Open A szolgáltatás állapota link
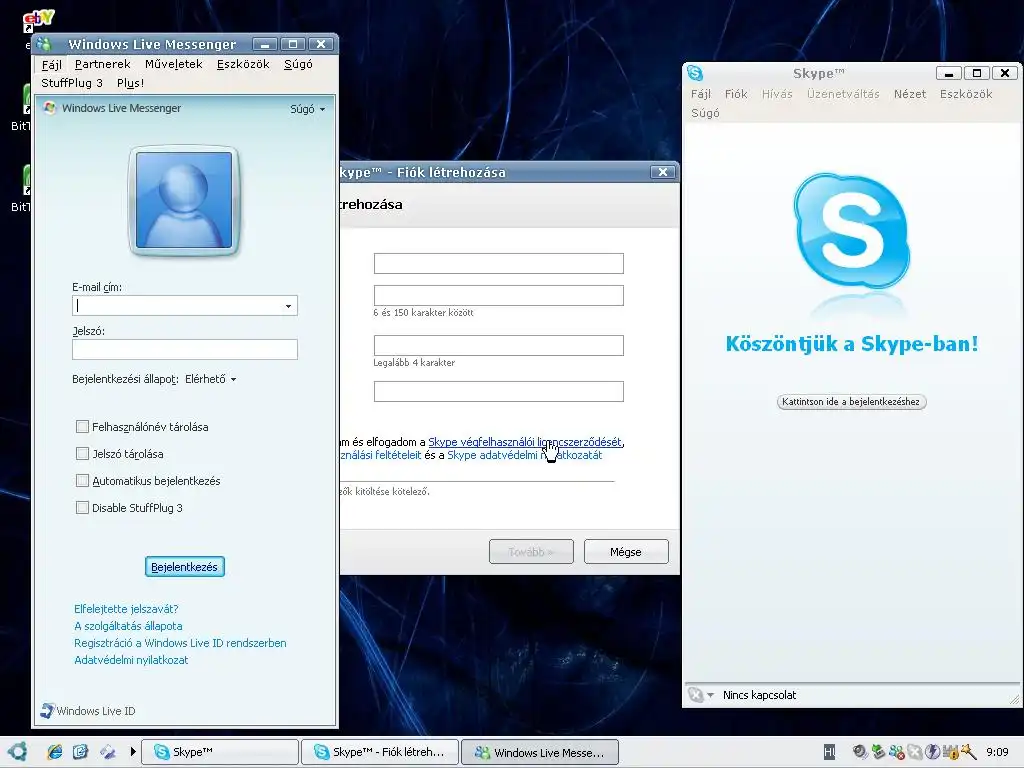 point(128,626)
